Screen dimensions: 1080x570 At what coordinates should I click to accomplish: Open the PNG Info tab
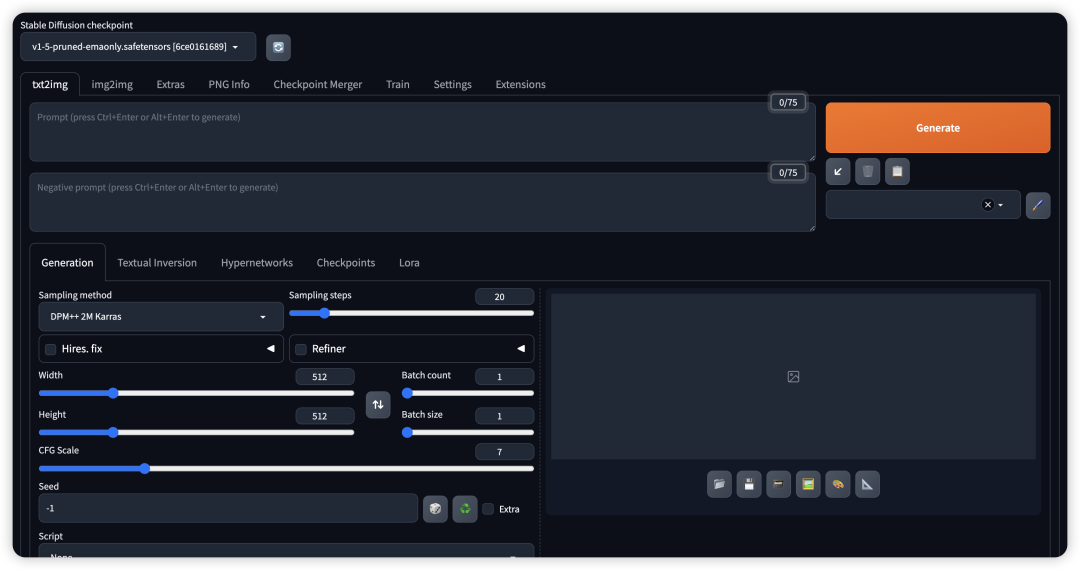tap(229, 84)
